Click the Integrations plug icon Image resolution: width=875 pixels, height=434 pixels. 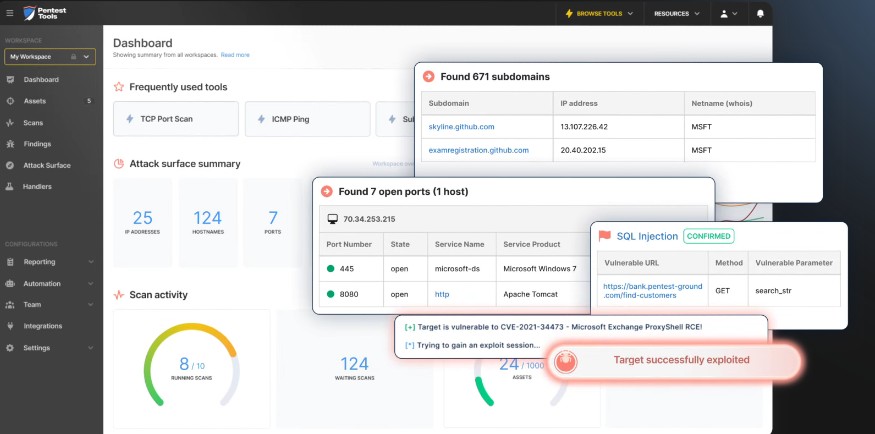(10, 326)
